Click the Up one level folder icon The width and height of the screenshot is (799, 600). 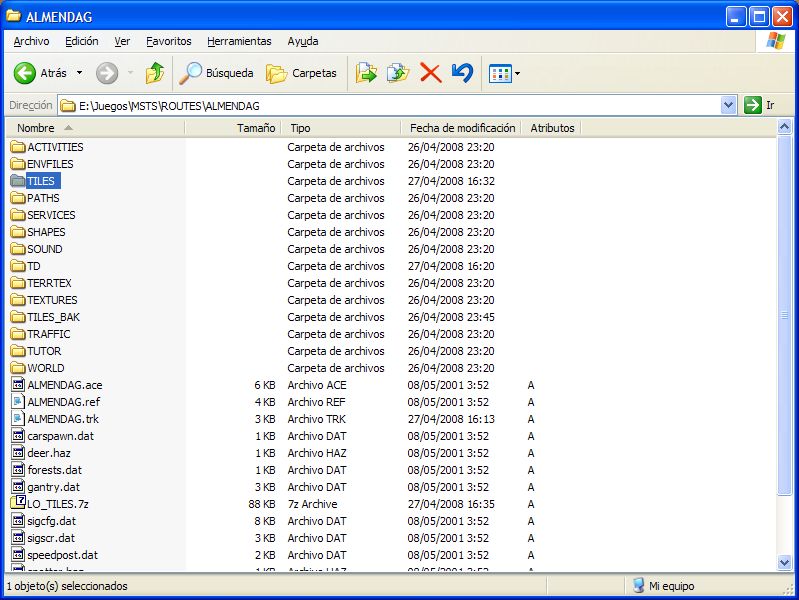[x=154, y=73]
